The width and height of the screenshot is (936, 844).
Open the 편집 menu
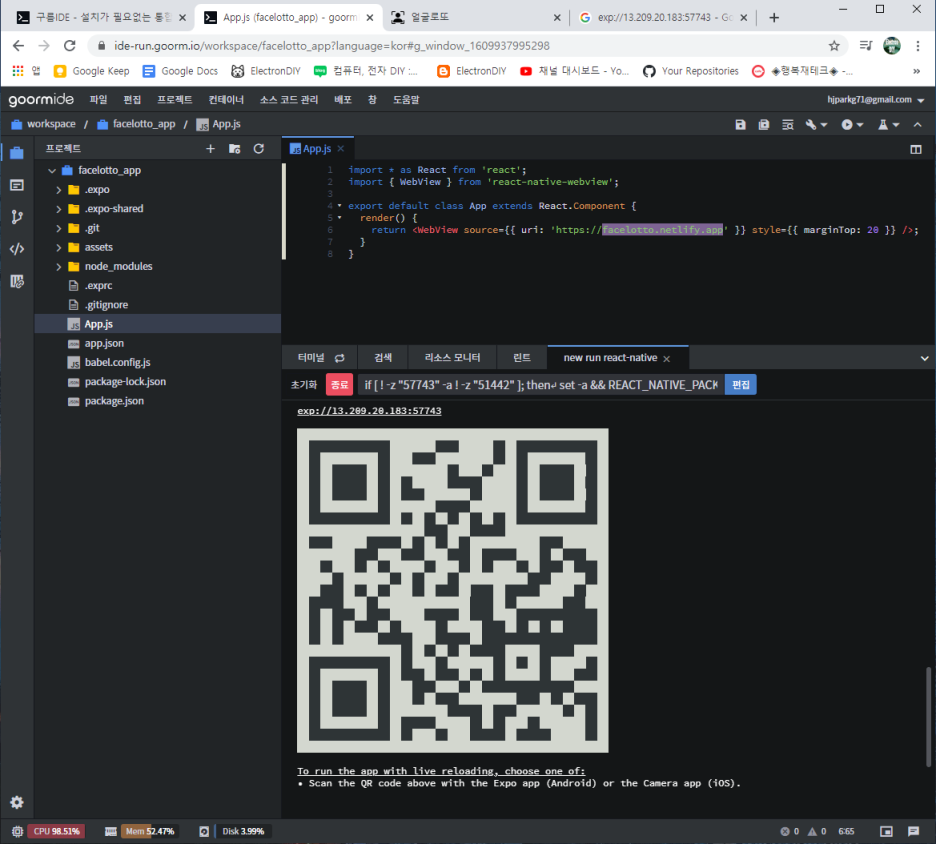132,100
